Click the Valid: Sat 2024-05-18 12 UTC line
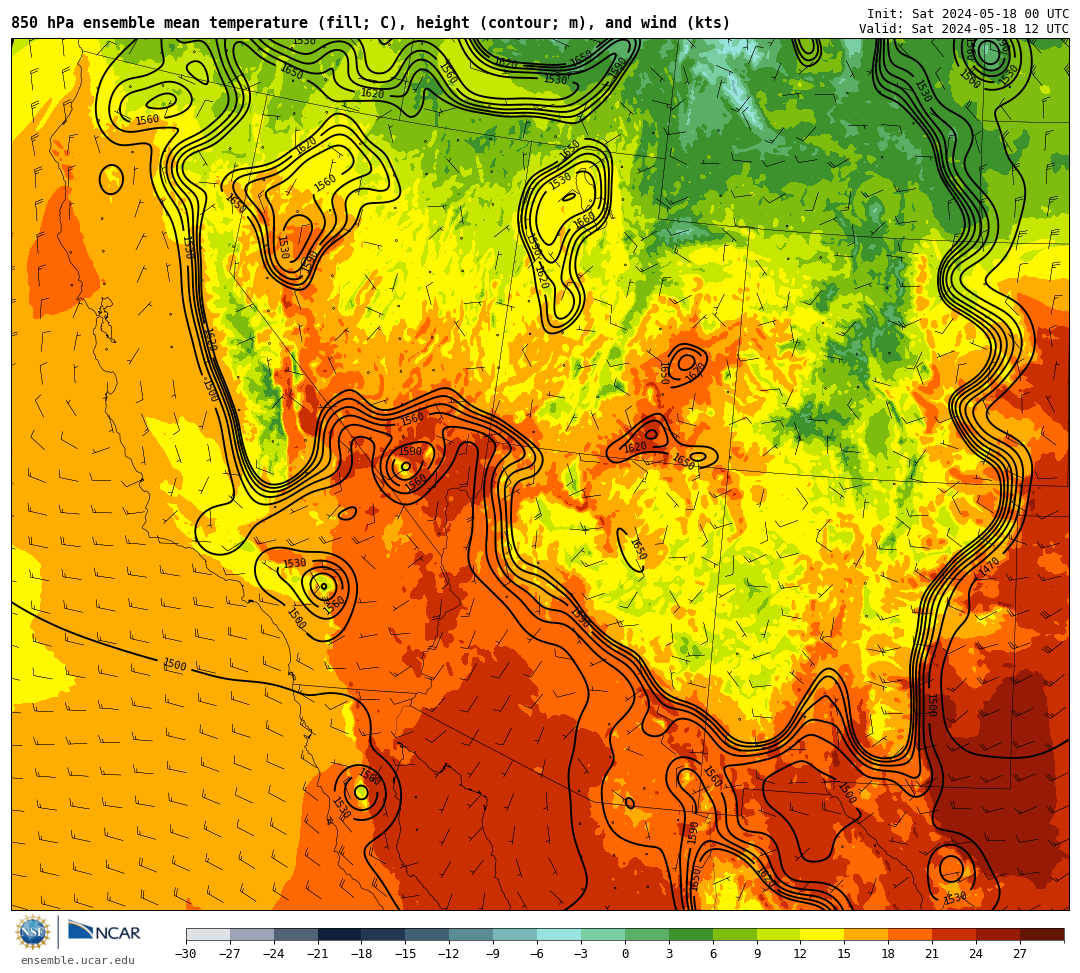The width and height of the screenshot is (1080, 973). point(964,29)
